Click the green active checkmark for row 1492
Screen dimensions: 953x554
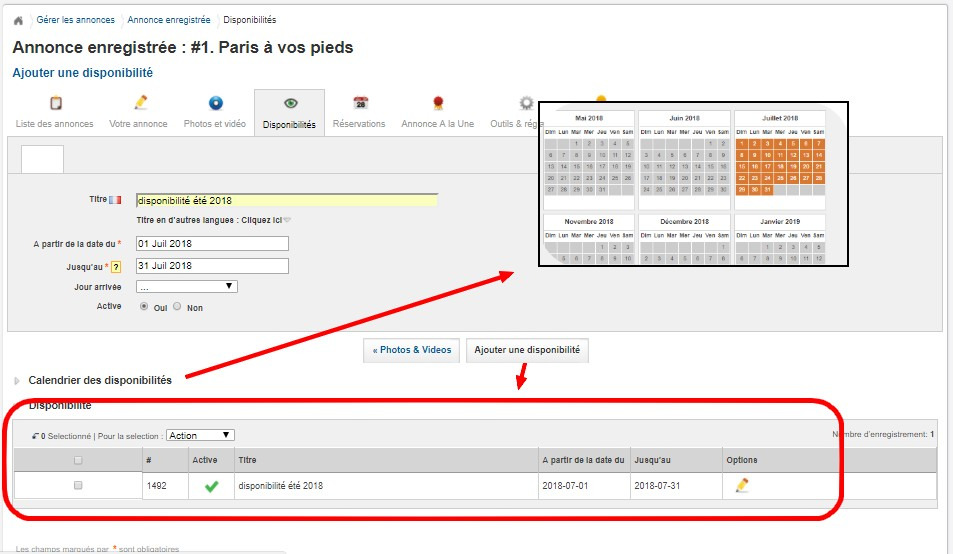point(211,487)
